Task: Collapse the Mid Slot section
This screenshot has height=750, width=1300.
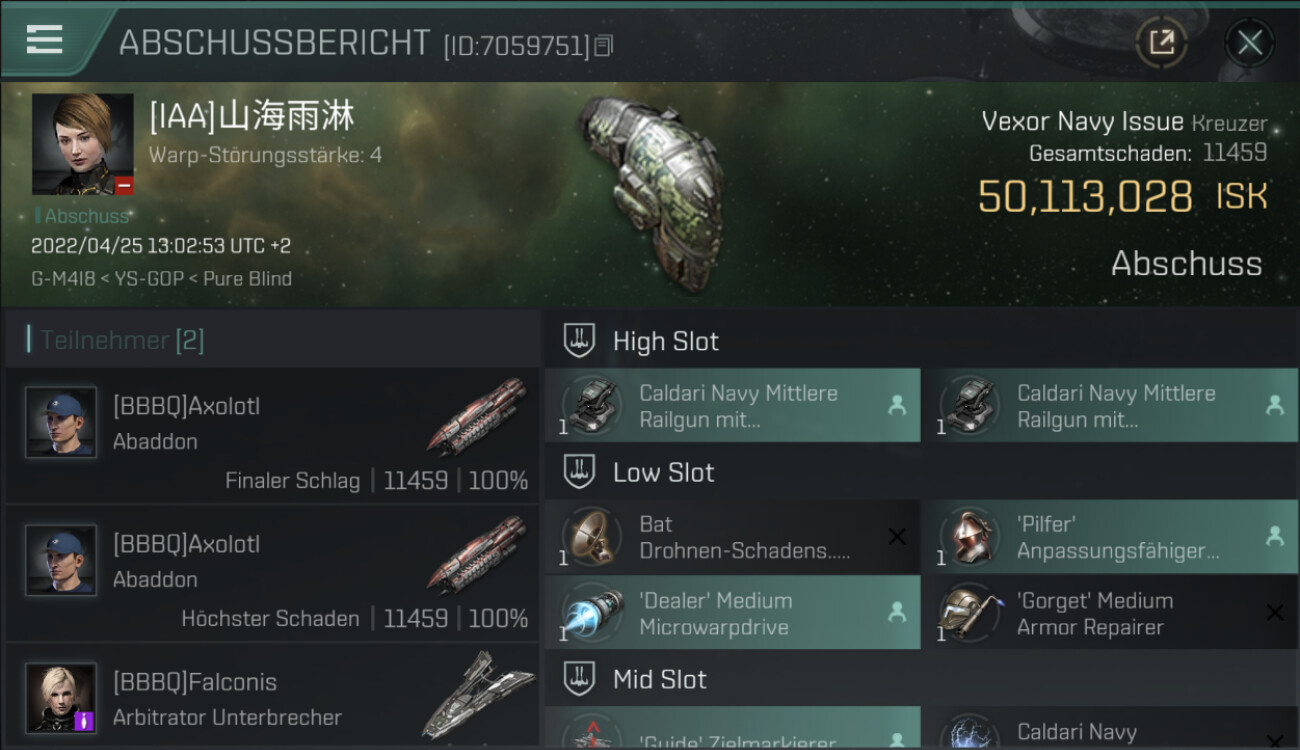Action: 921,680
